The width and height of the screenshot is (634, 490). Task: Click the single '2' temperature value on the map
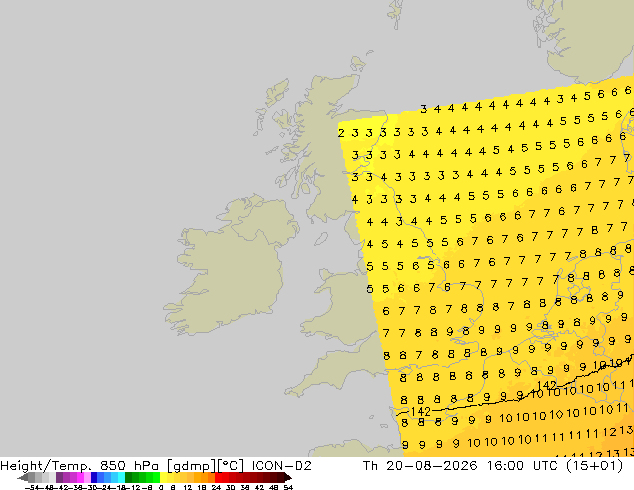tap(341, 133)
